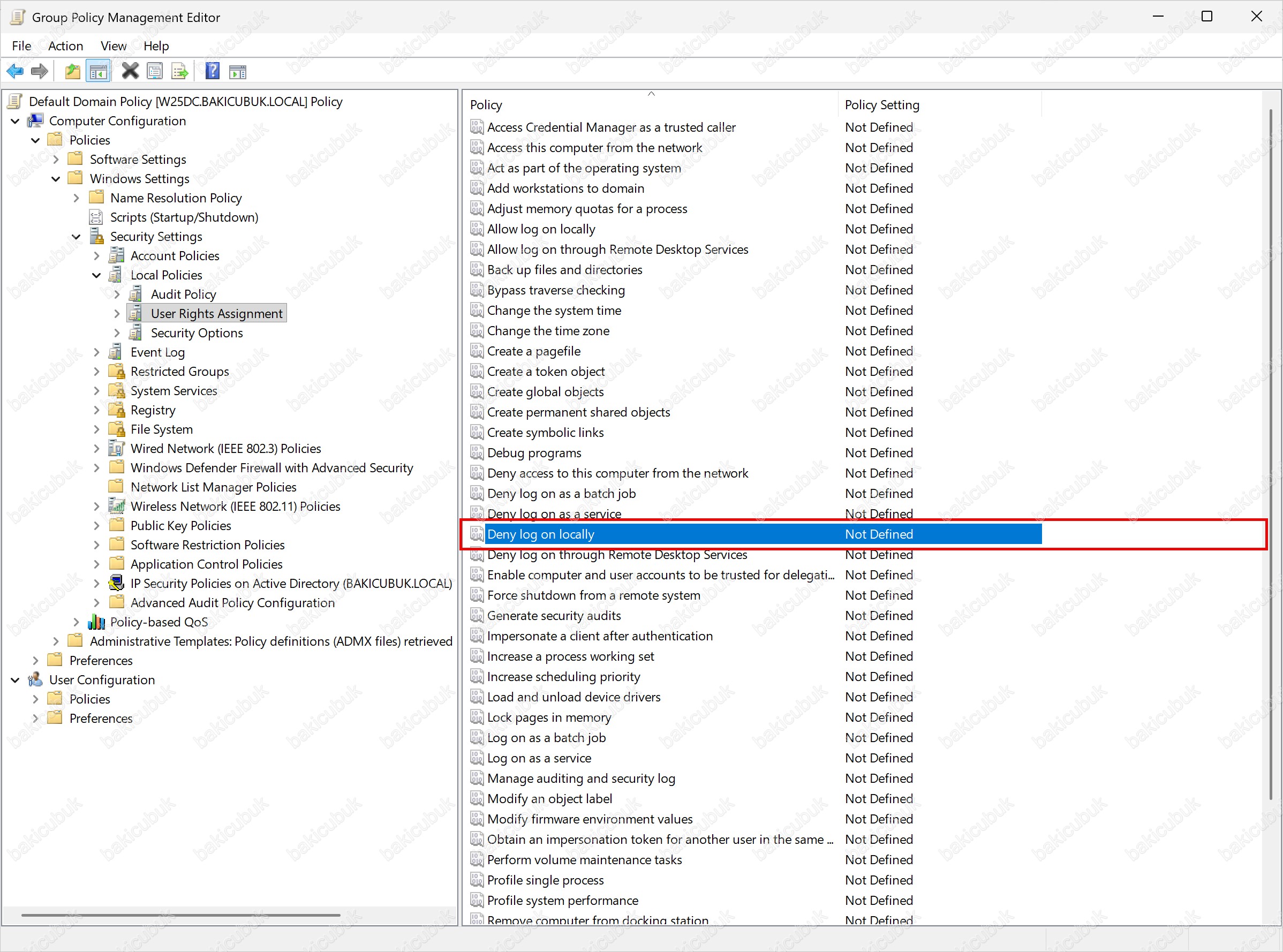Viewport: 1283px width, 952px height.
Task: Collapse the User Configuration node
Action: tap(16, 680)
